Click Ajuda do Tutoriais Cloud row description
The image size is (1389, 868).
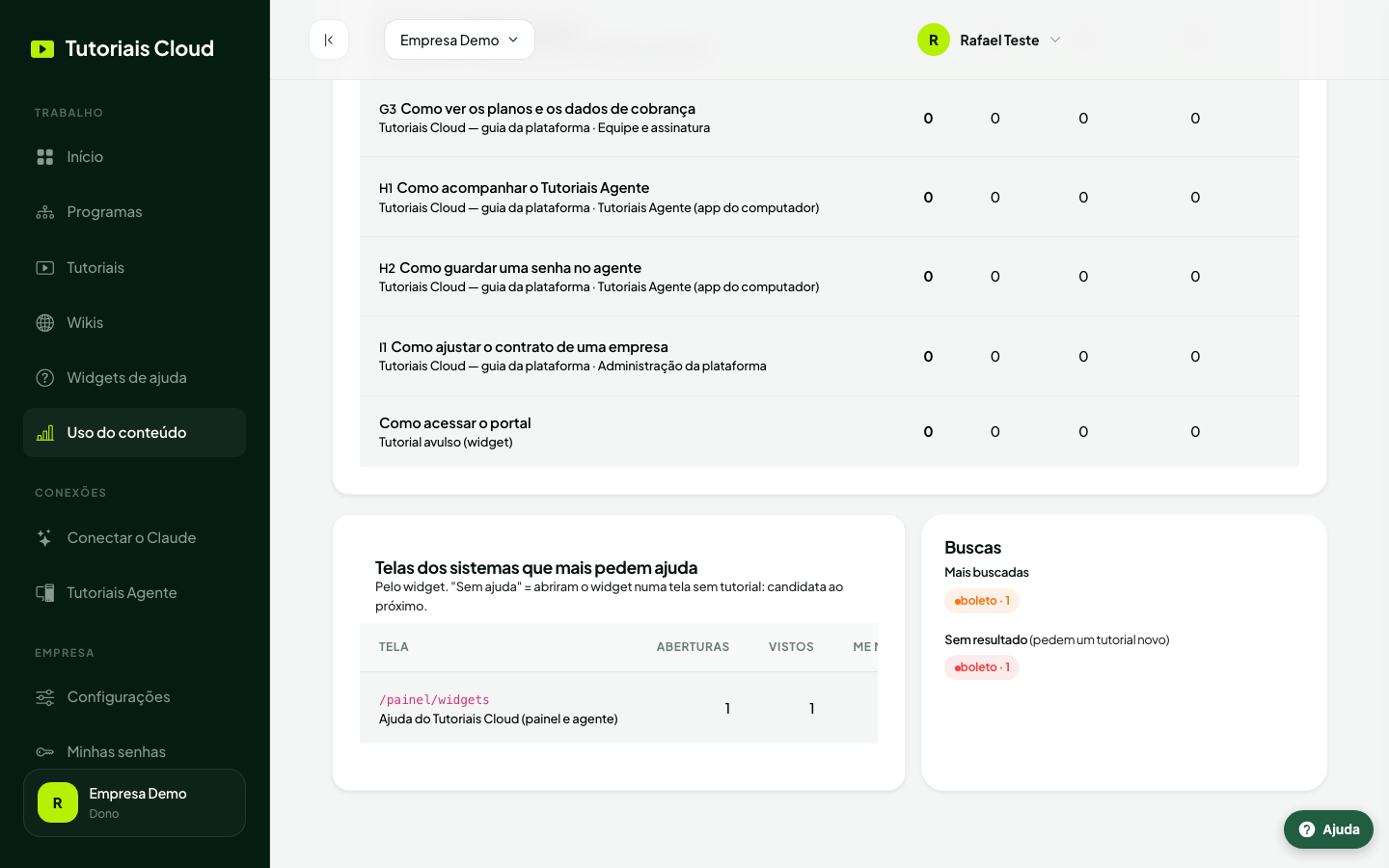pyautogui.click(x=499, y=719)
